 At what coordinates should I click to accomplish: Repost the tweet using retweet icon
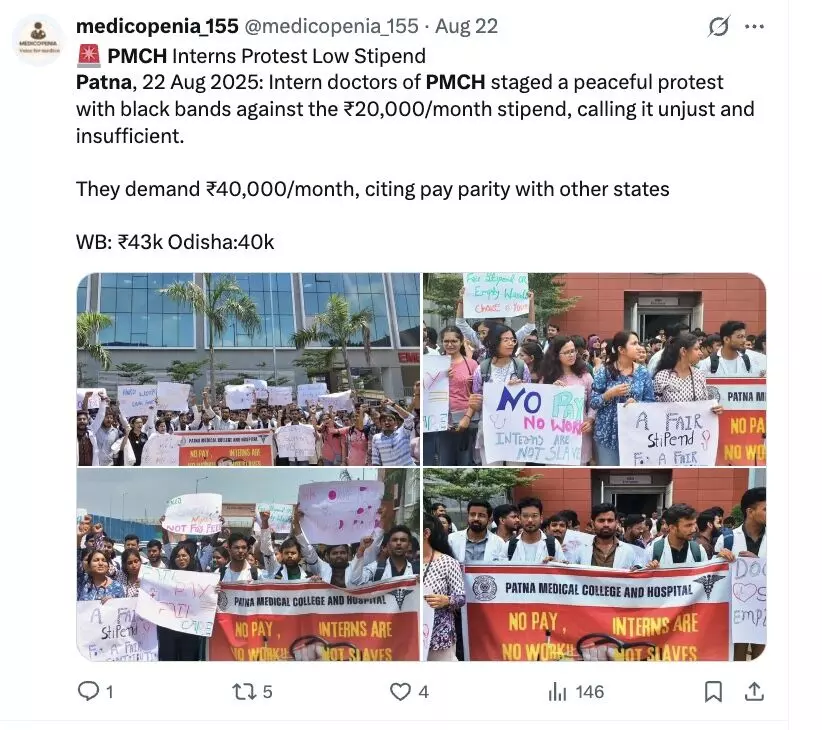[x=244, y=692]
